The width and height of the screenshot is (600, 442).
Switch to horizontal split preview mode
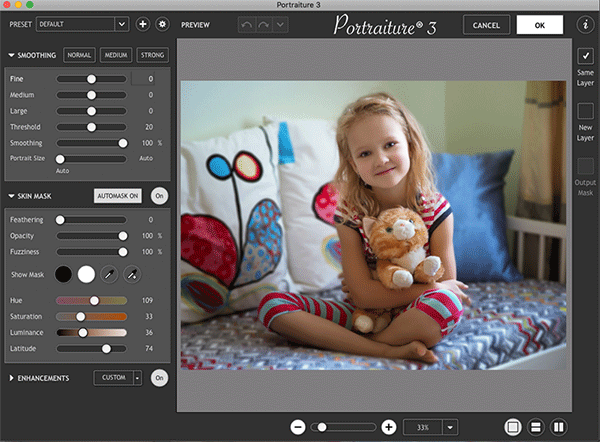pyautogui.click(x=536, y=427)
